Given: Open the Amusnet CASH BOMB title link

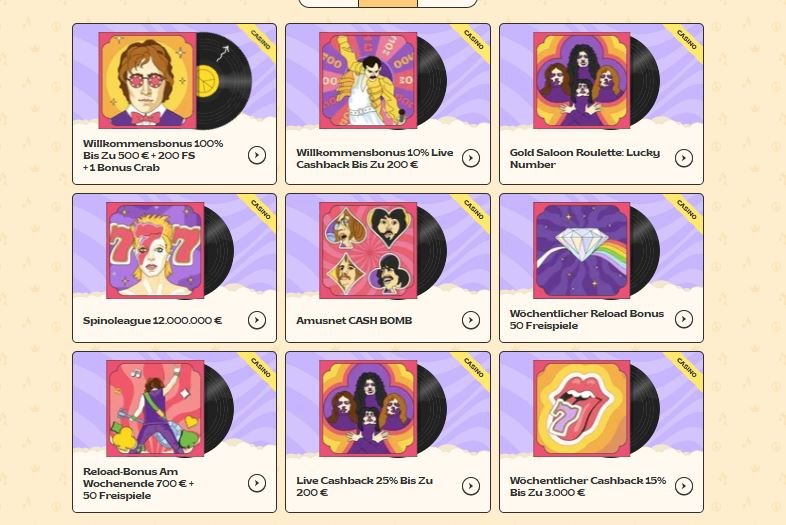Looking at the screenshot, I should (354, 320).
